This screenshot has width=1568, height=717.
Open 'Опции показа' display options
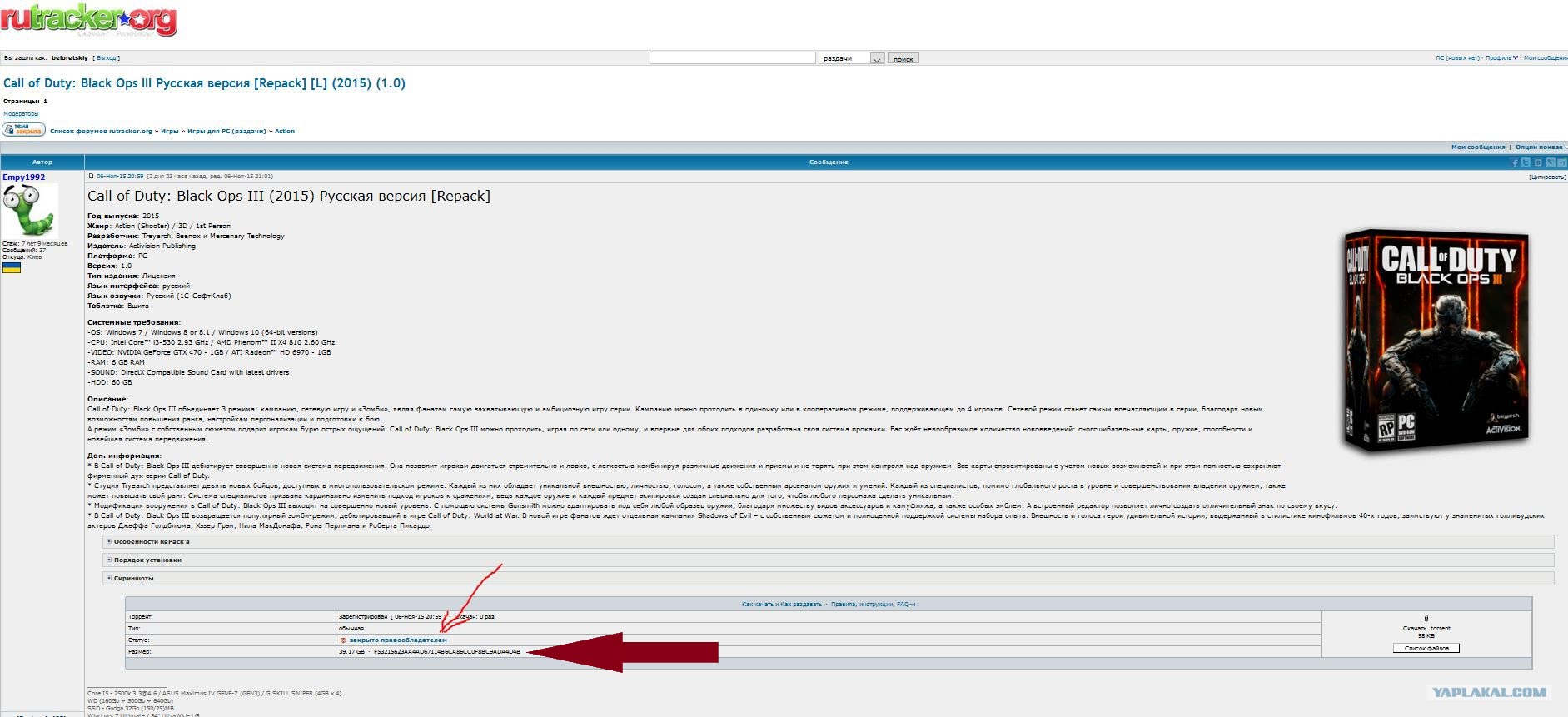coord(1539,147)
